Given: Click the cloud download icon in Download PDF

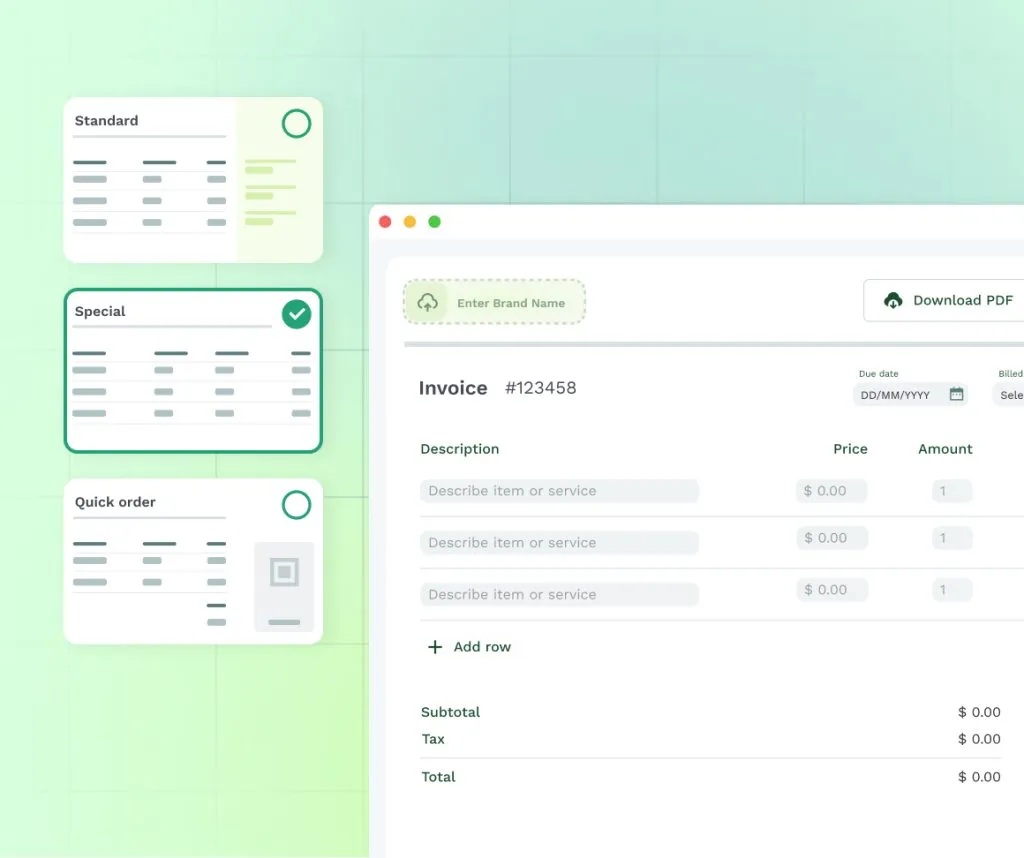Looking at the screenshot, I should coord(893,300).
